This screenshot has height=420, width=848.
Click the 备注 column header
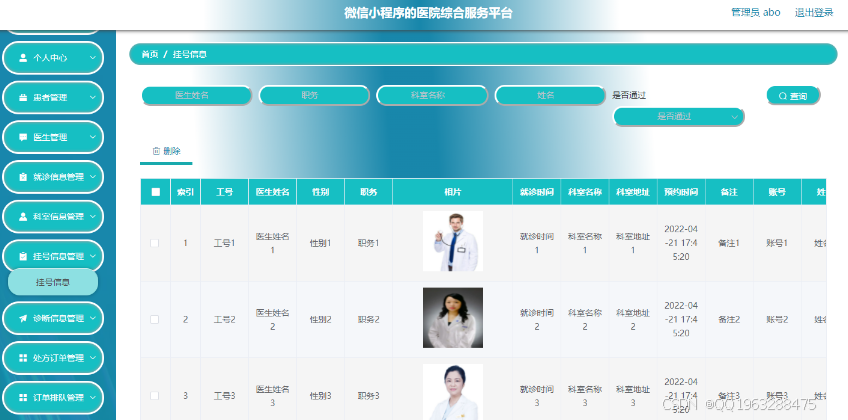point(729,192)
